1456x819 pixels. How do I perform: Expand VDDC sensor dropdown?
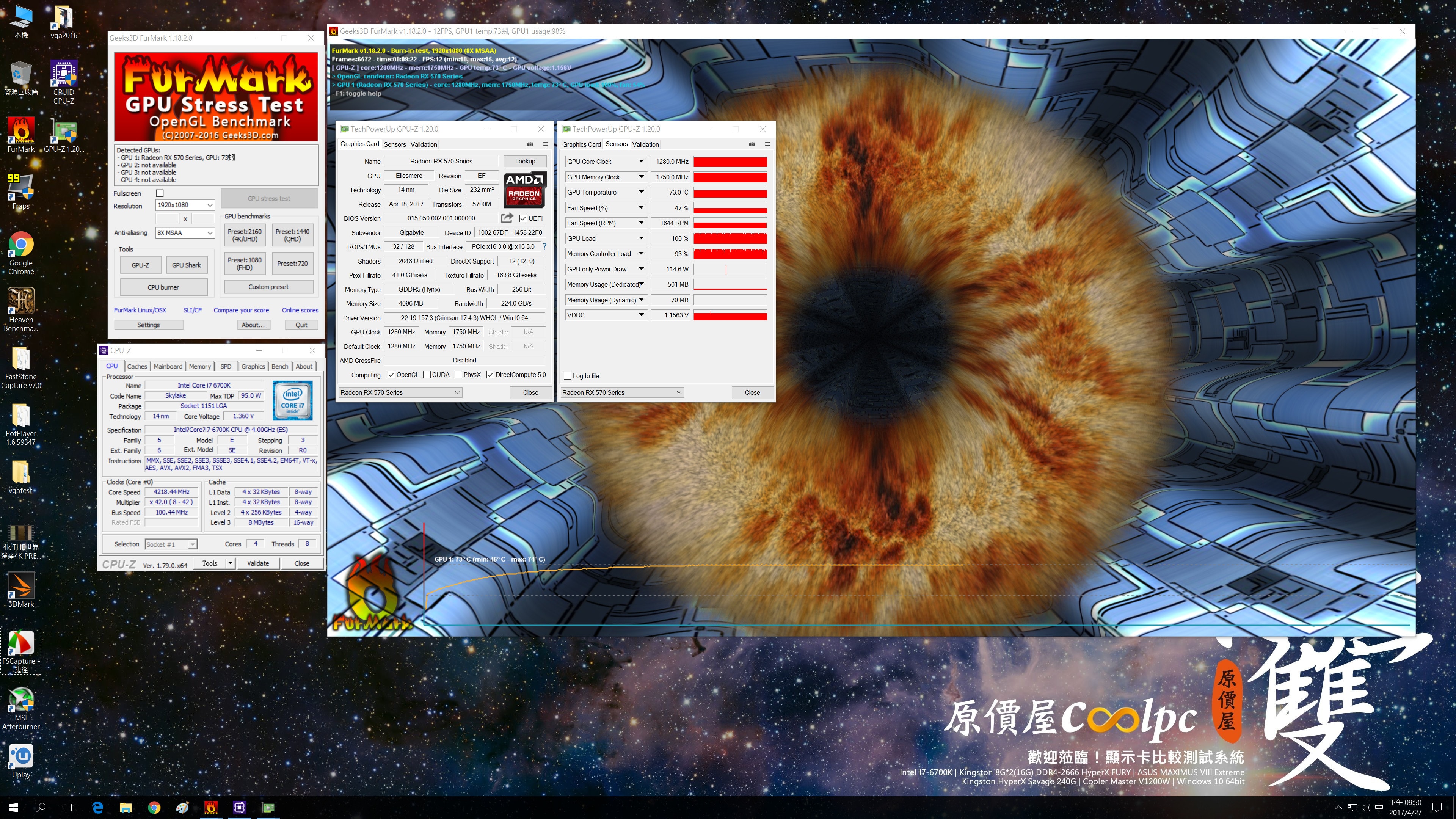point(641,315)
